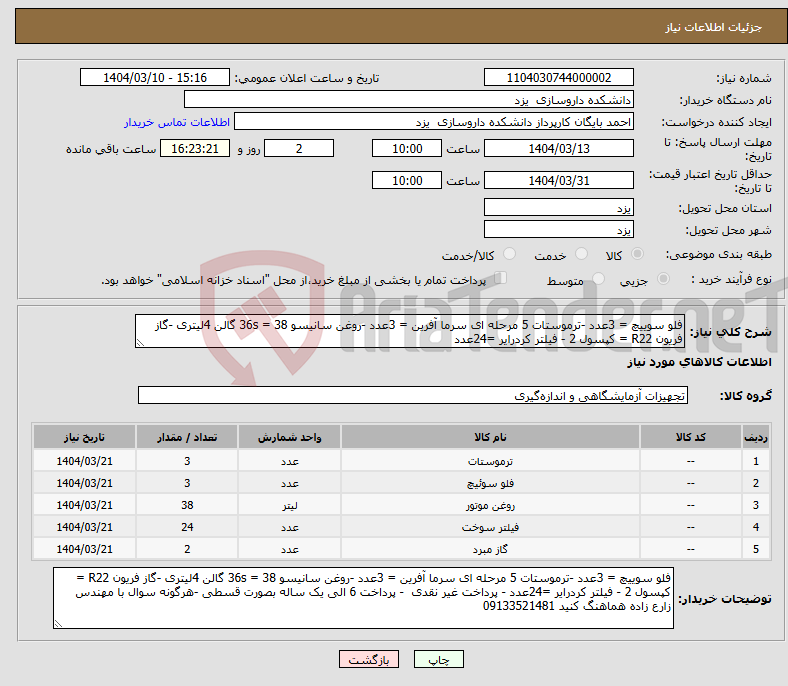Viewport: 788px width, 686px height.
Task: Select the خدمت radio button
Action: (581, 254)
